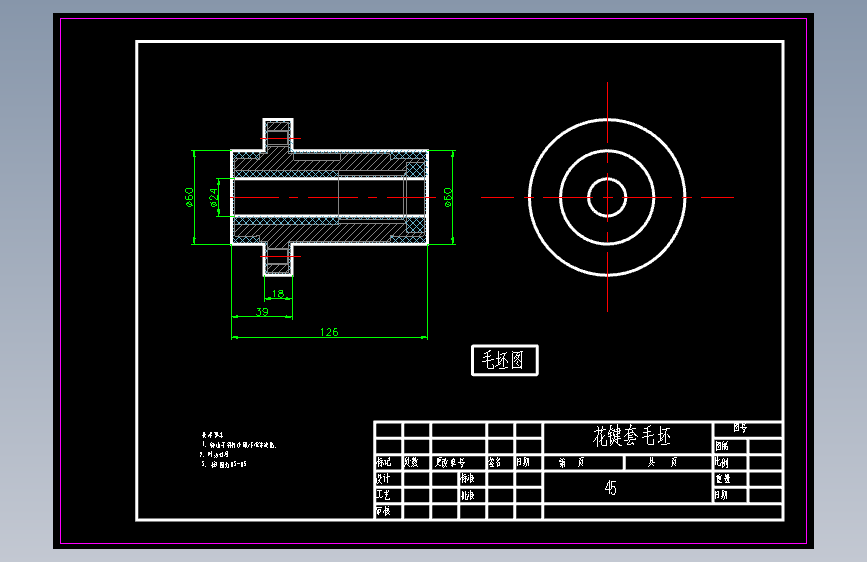
Task: Click the 共 页 total pages cell
Action: [668, 462]
